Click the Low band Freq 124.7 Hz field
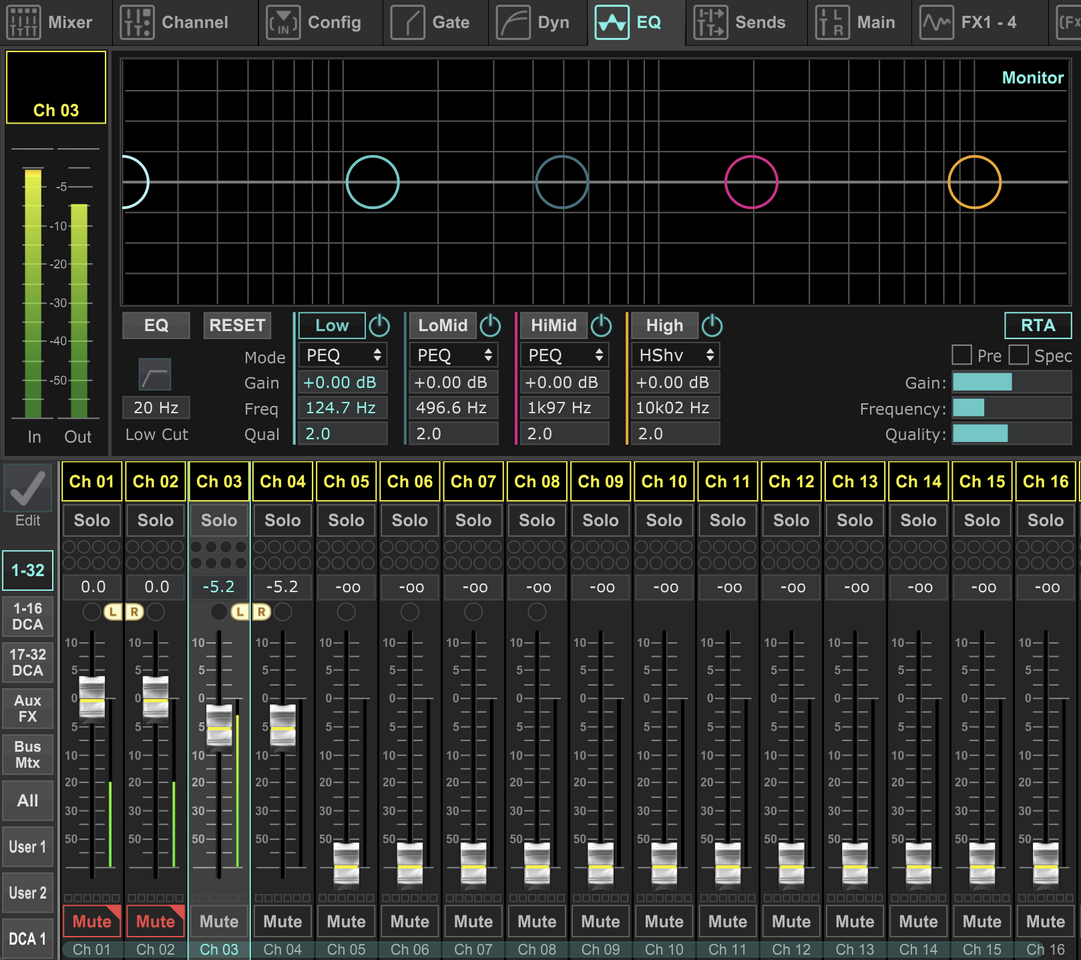This screenshot has height=960, width=1081. 343,408
